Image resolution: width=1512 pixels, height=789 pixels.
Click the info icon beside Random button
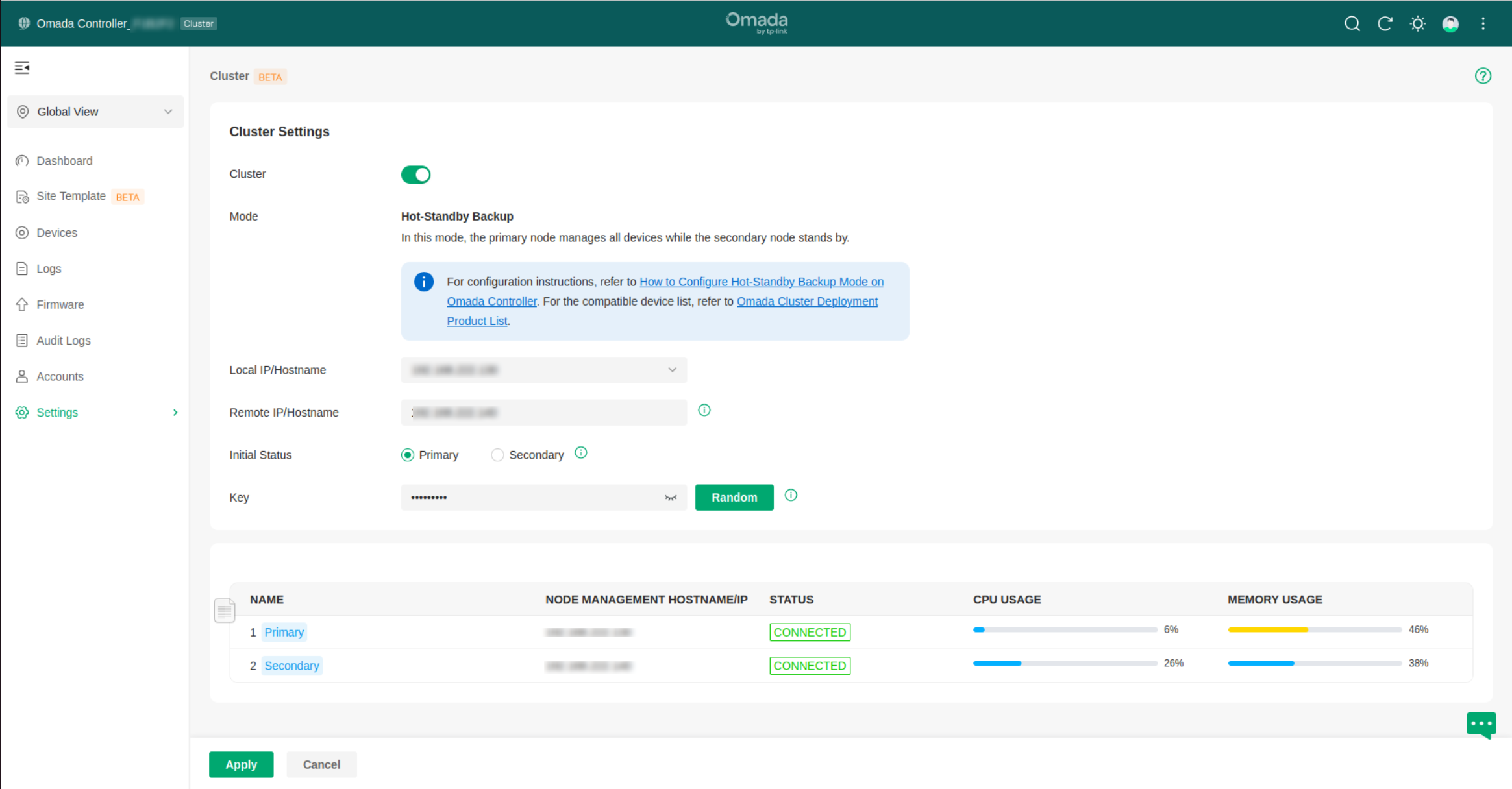pyautogui.click(x=791, y=495)
